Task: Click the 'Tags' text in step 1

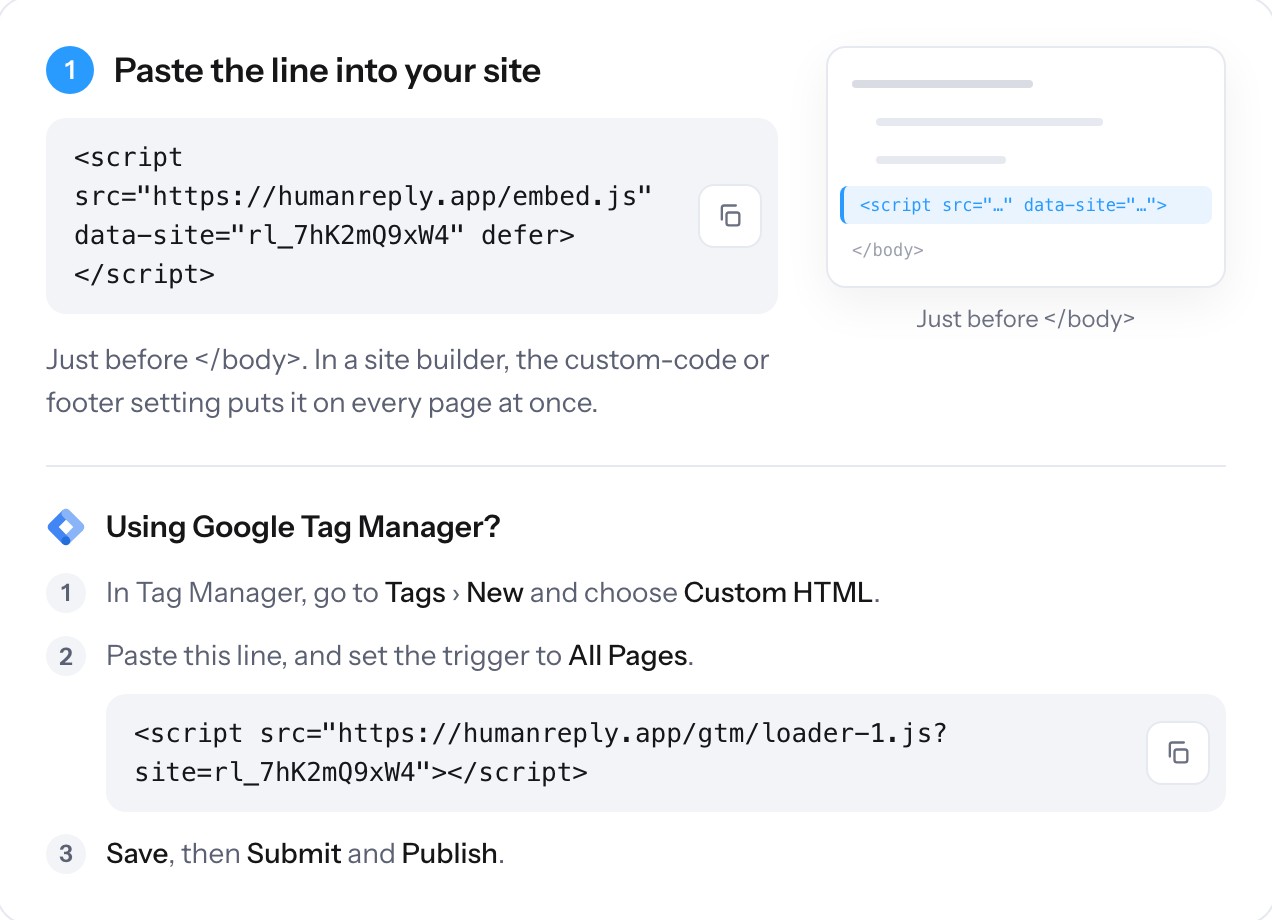Action: point(415,593)
